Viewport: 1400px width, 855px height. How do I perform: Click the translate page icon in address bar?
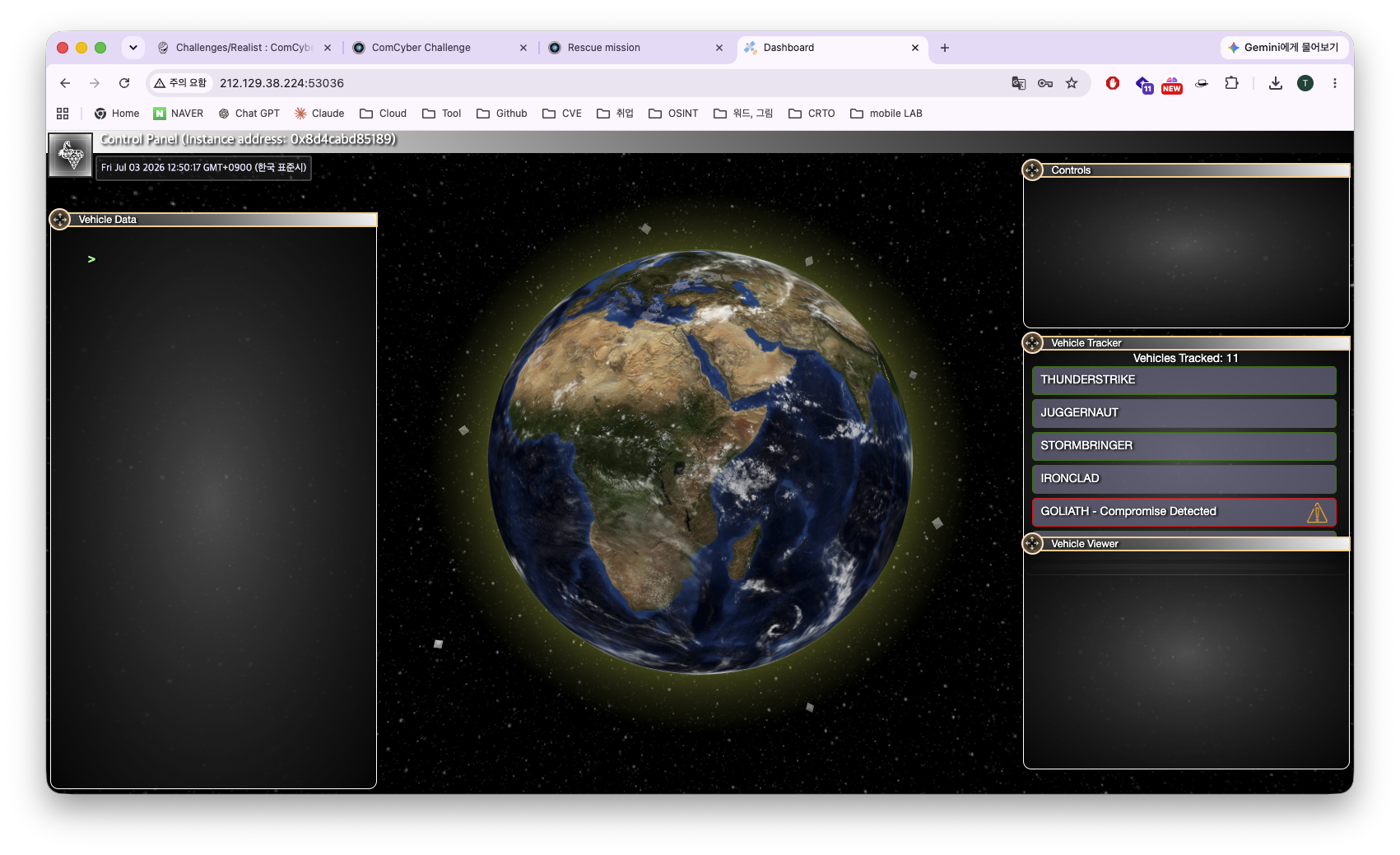(x=1019, y=83)
